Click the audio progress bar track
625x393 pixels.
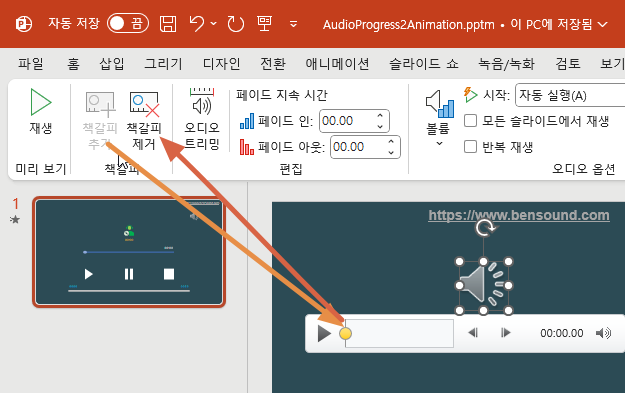(399, 333)
